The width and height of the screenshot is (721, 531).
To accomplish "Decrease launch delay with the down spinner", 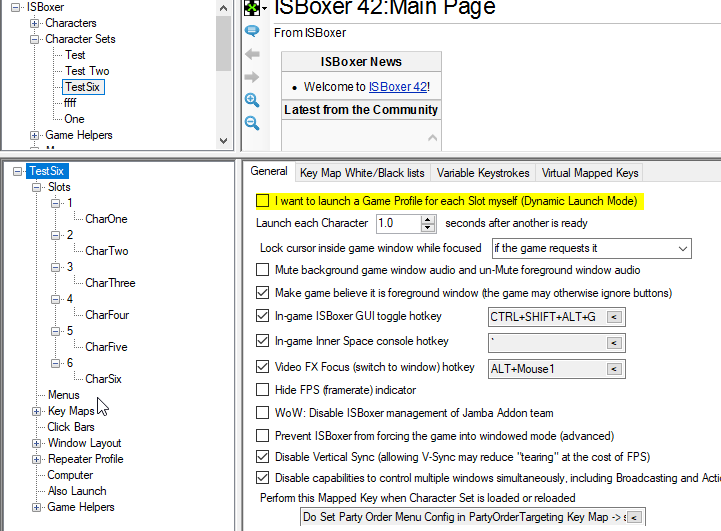I will 428,228.
